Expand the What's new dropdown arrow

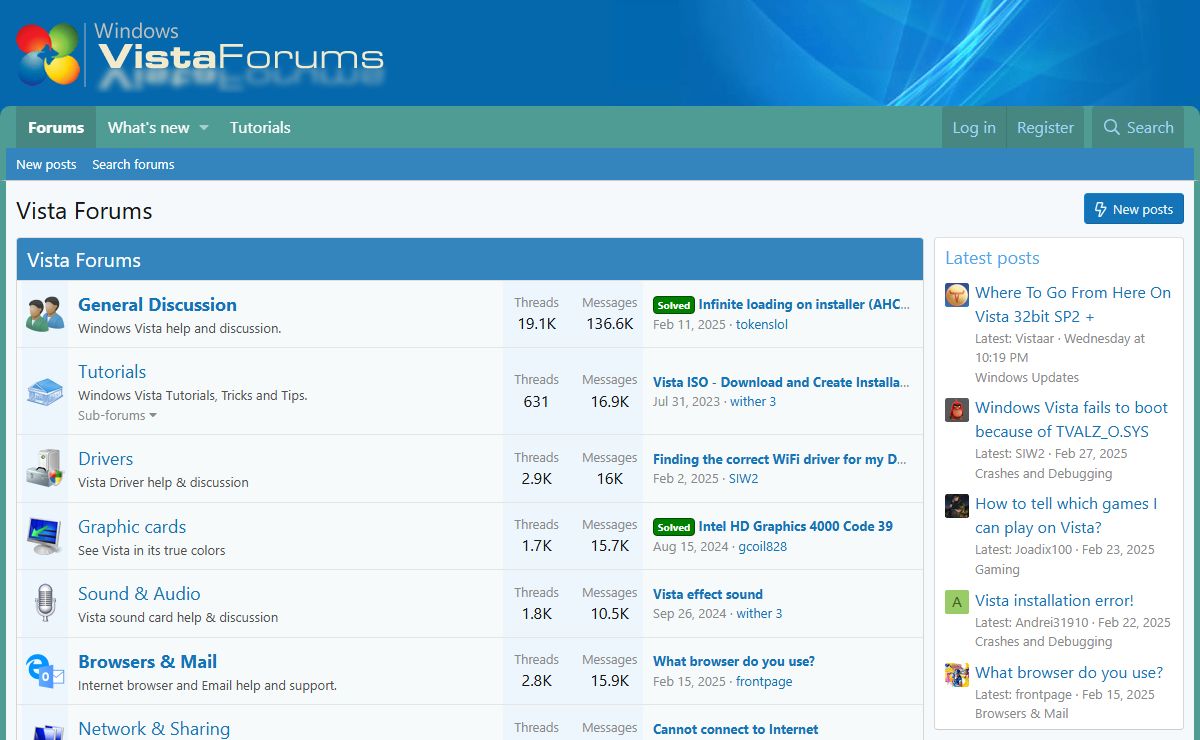coord(203,128)
